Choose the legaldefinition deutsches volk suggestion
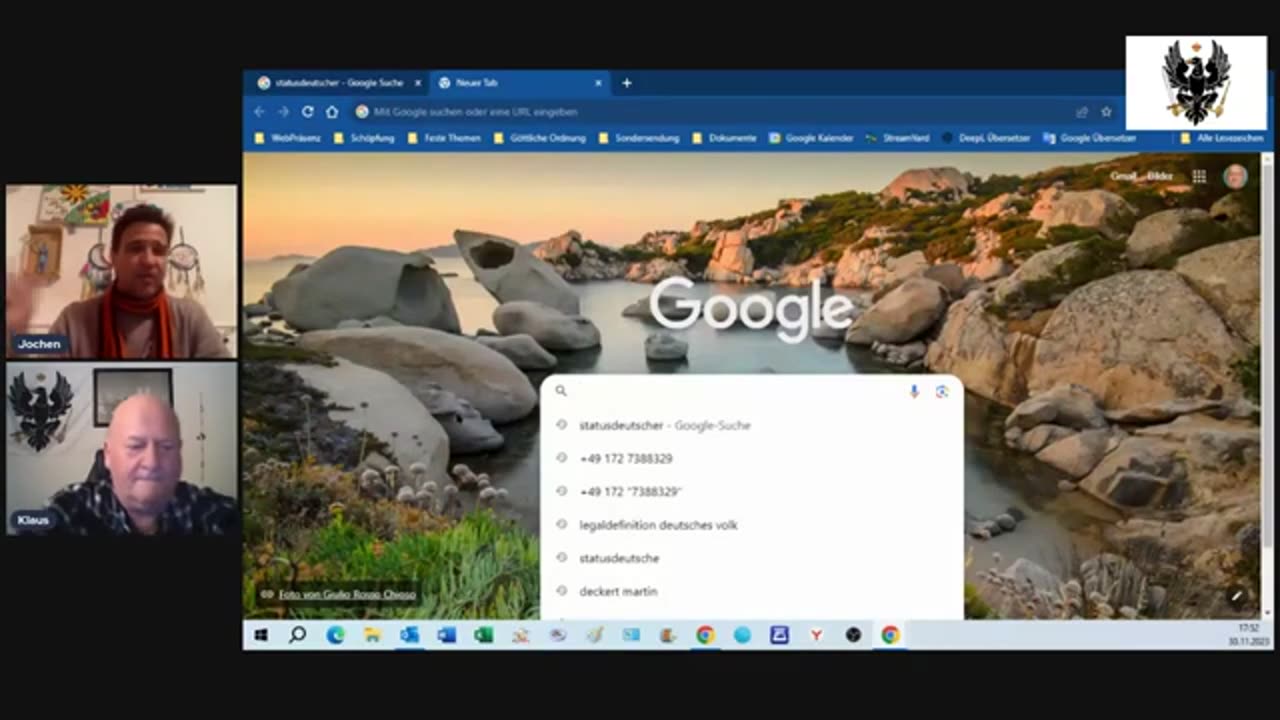This screenshot has height=720, width=1280. point(752,525)
